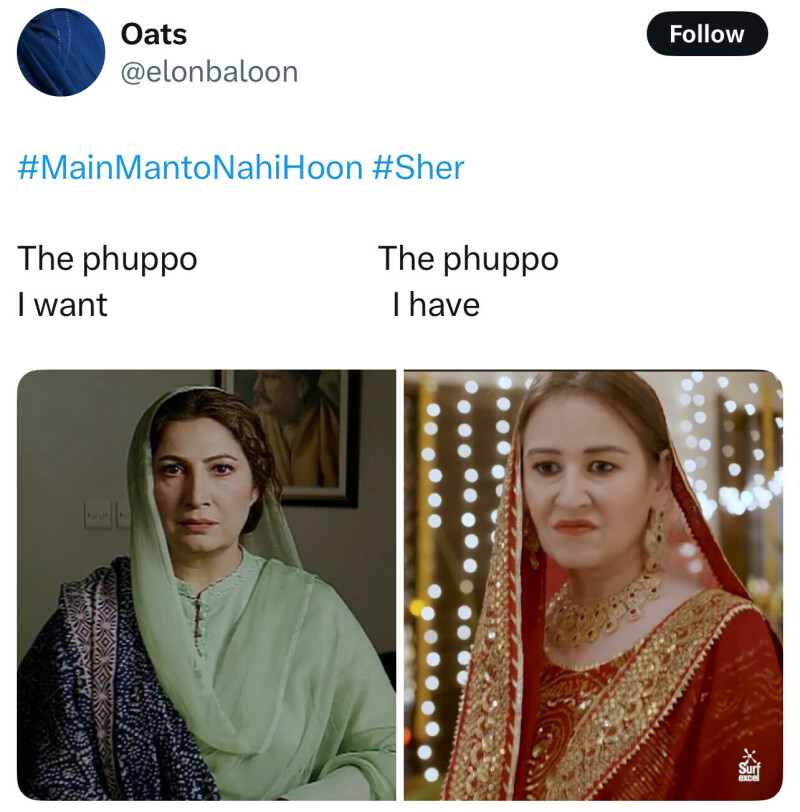Click the gold necklace in the right photo
The height and width of the screenshot is (812, 800).
pos(601,609)
